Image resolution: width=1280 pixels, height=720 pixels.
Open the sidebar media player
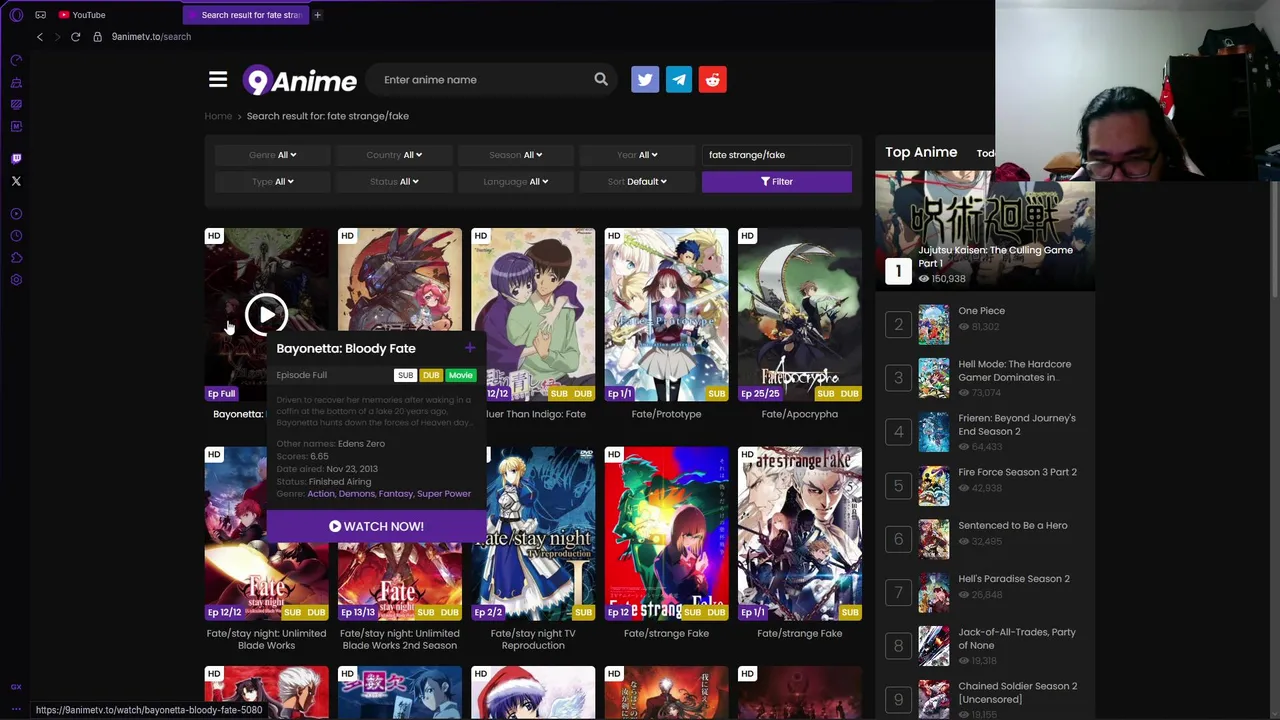pyautogui.click(x=16, y=214)
